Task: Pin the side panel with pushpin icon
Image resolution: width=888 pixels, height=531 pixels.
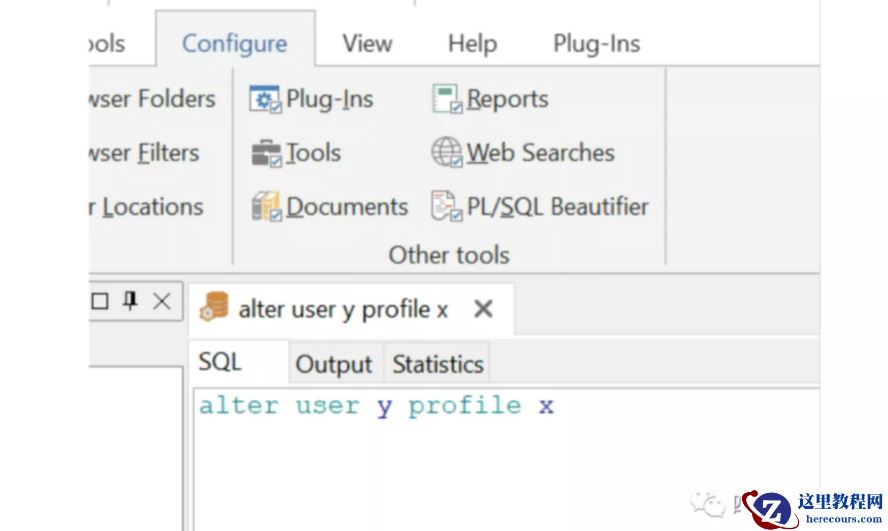Action: [x=130, y=301]
